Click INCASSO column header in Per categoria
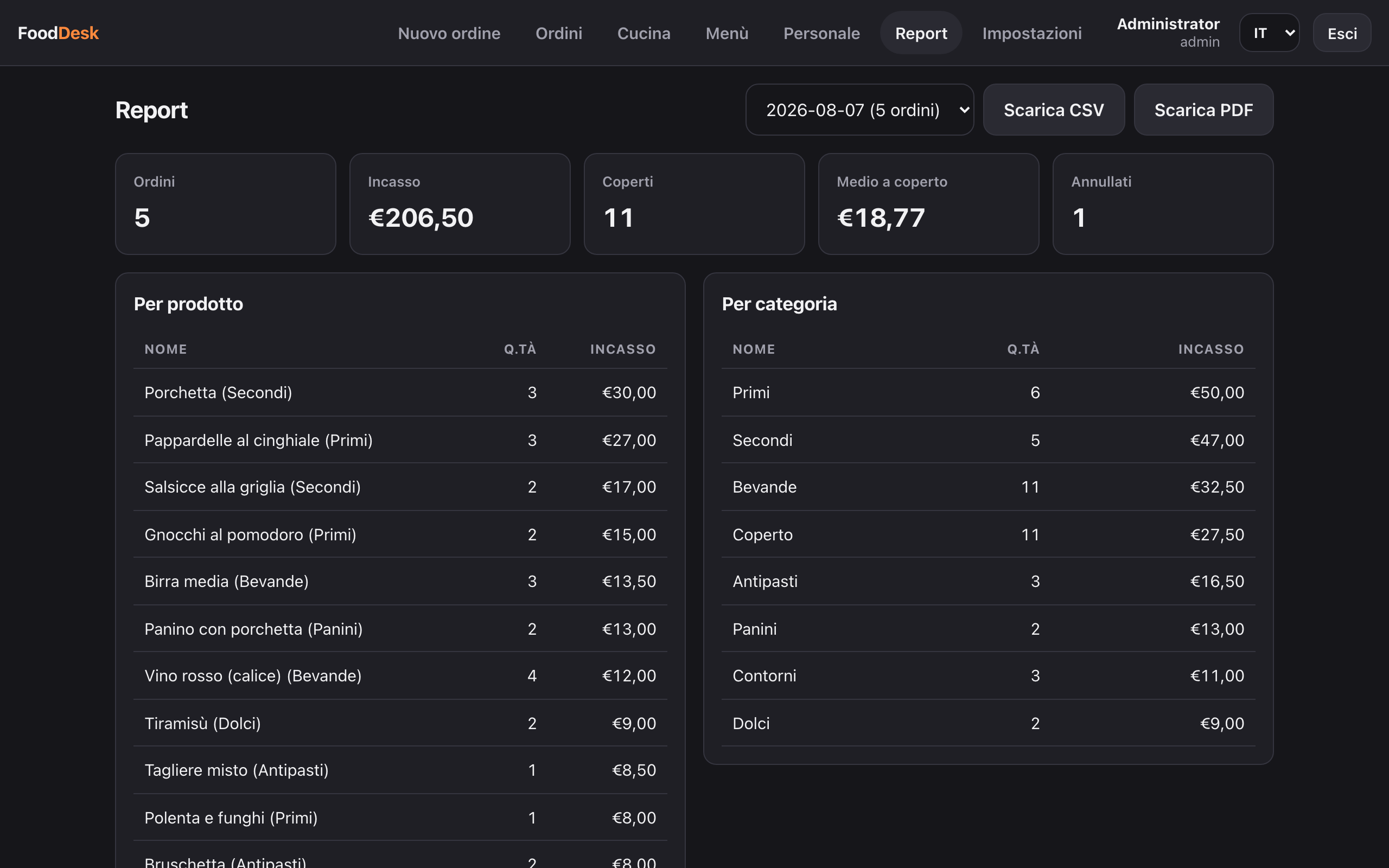Viewport: 1389px width, 868px height. click(x=1211, y=349)
